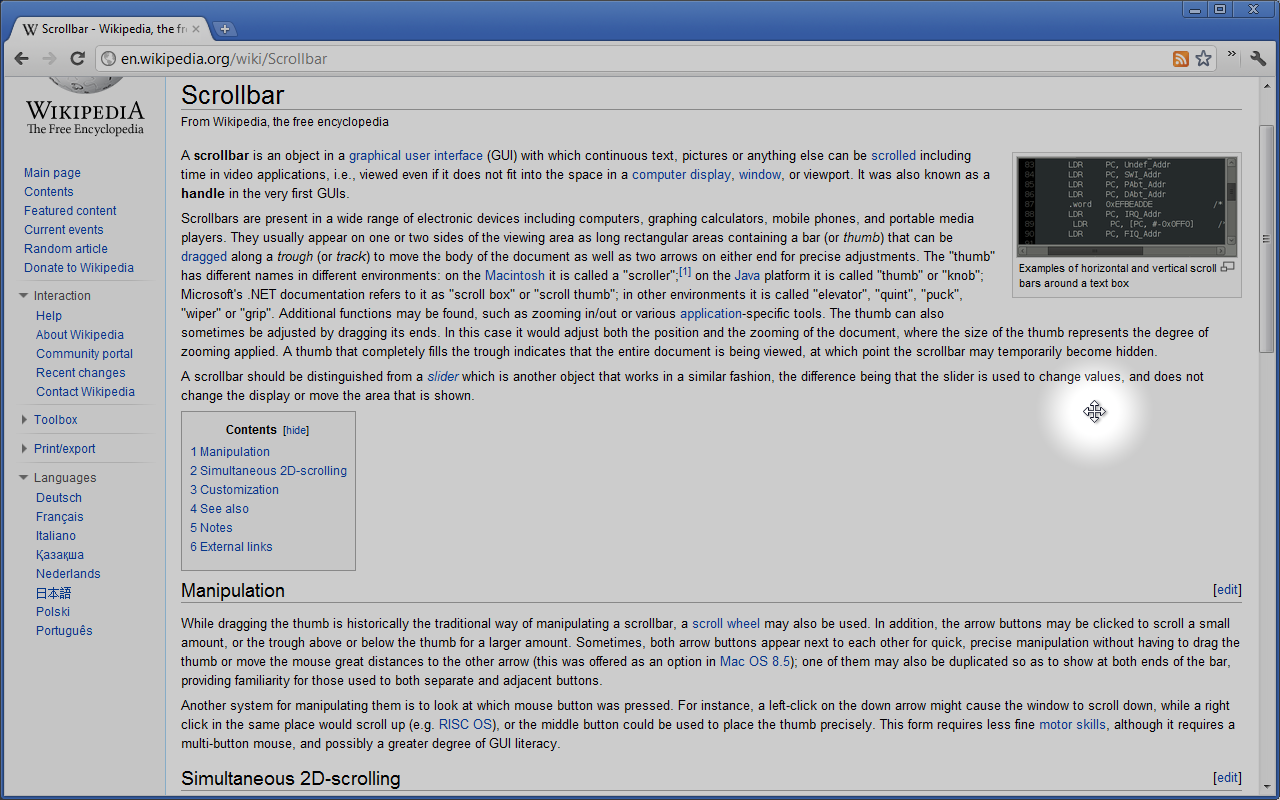1280x800 pixels.
Task: Click the Wikipedia logo
Action: tap(85, 108)
